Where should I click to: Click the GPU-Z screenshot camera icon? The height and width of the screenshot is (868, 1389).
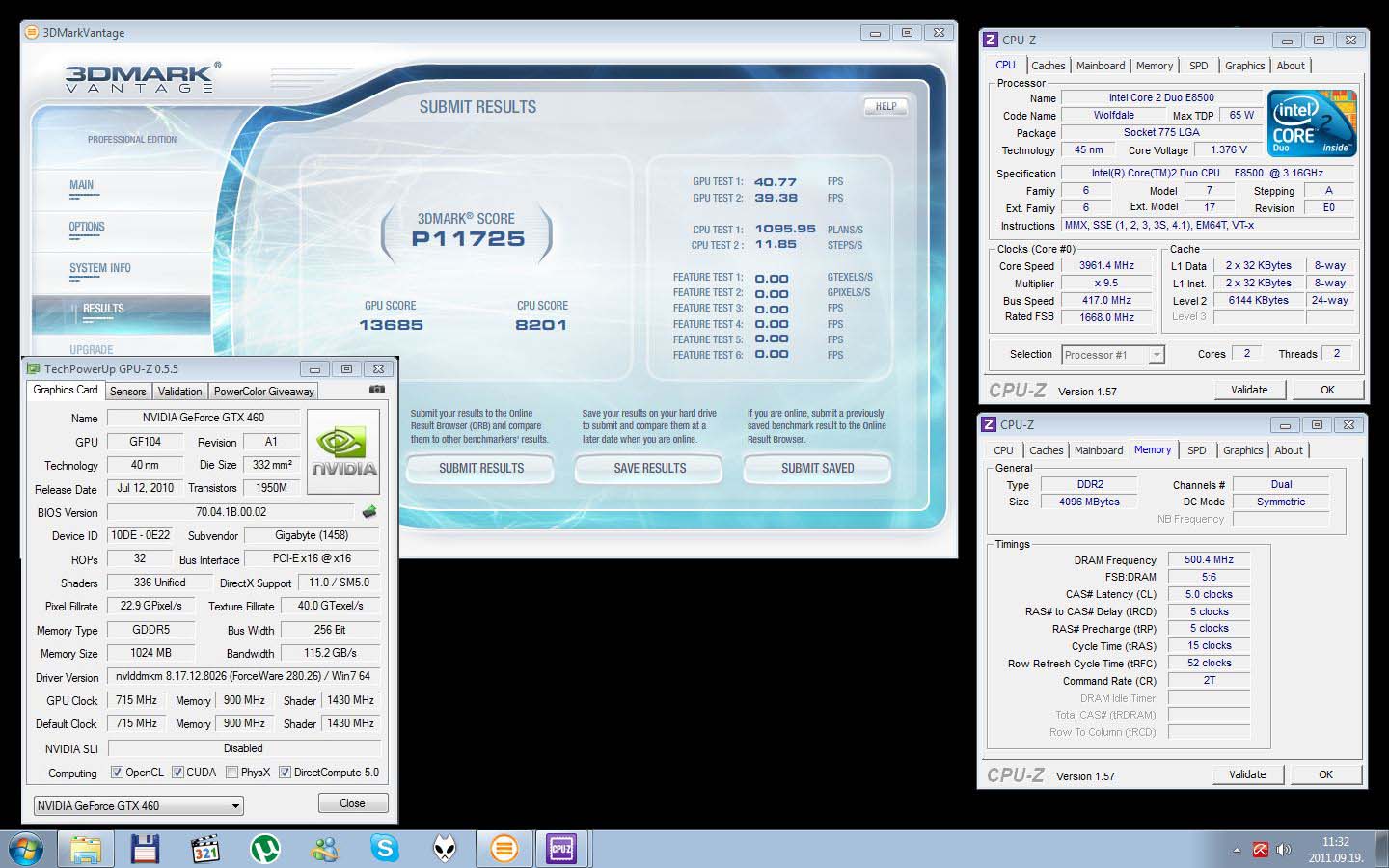tap(377, 390)
